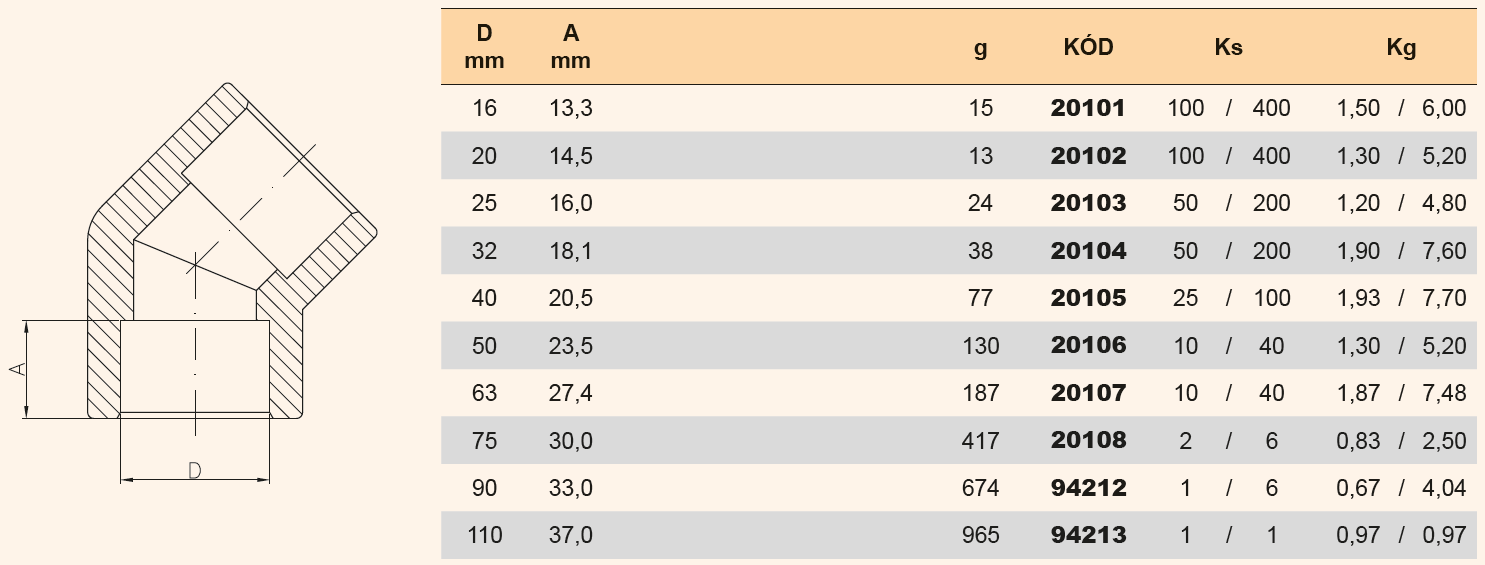Click the Ks column header
The height and width of the screenshot is (565, 1485).
(x=1228, y=47)
